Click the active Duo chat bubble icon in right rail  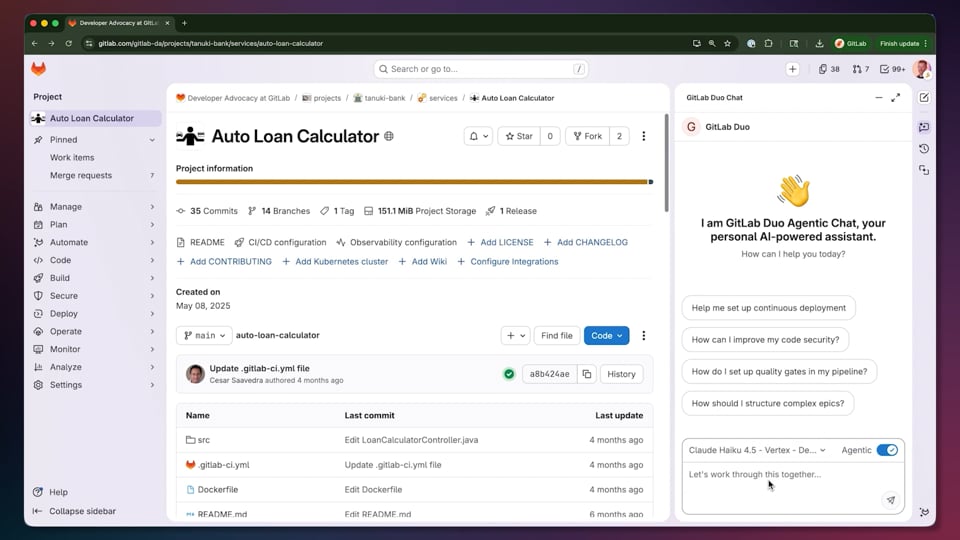point(924,127)
